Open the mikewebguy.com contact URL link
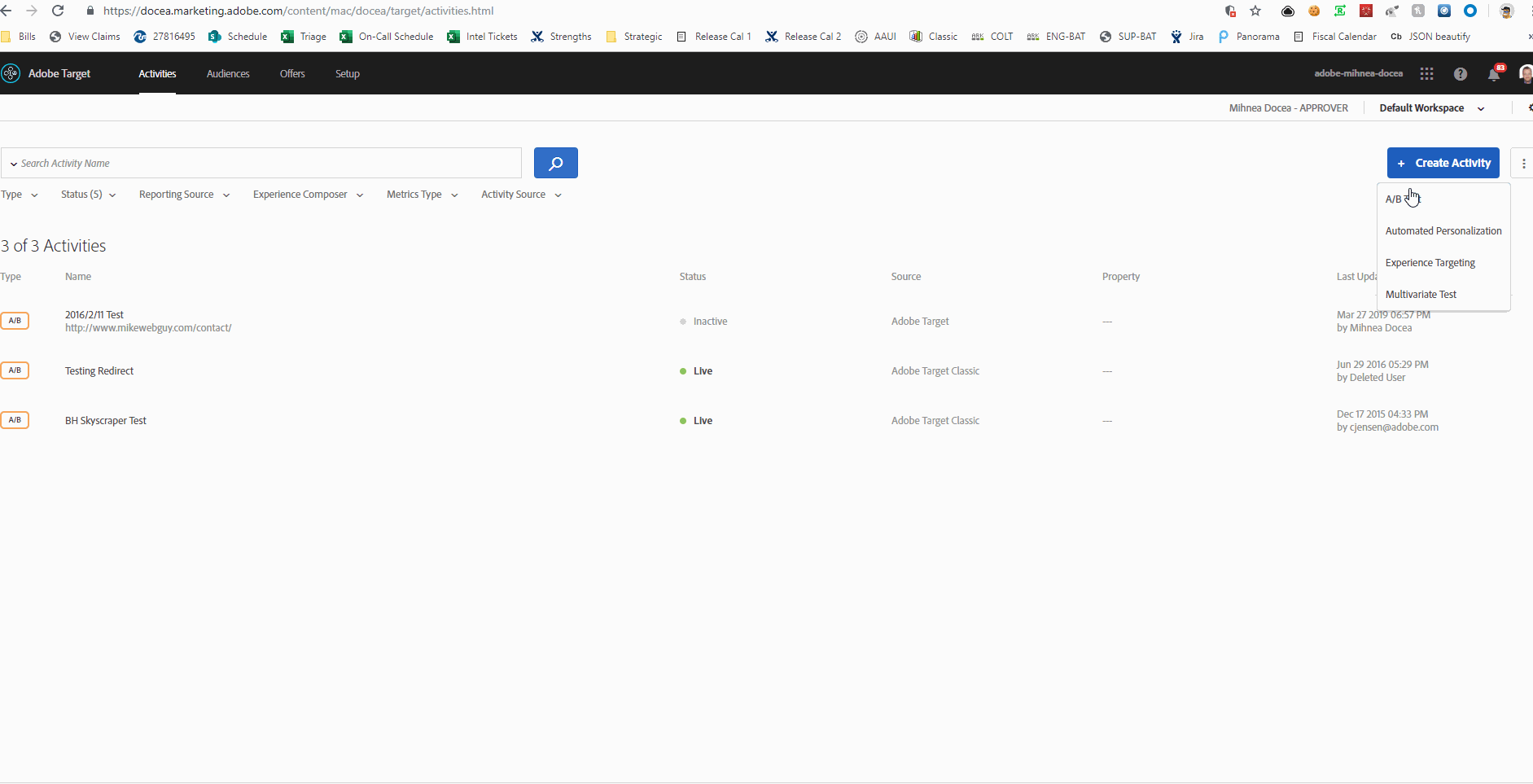1533x784 pixels. pyautogui.click(x=148, y=328)
